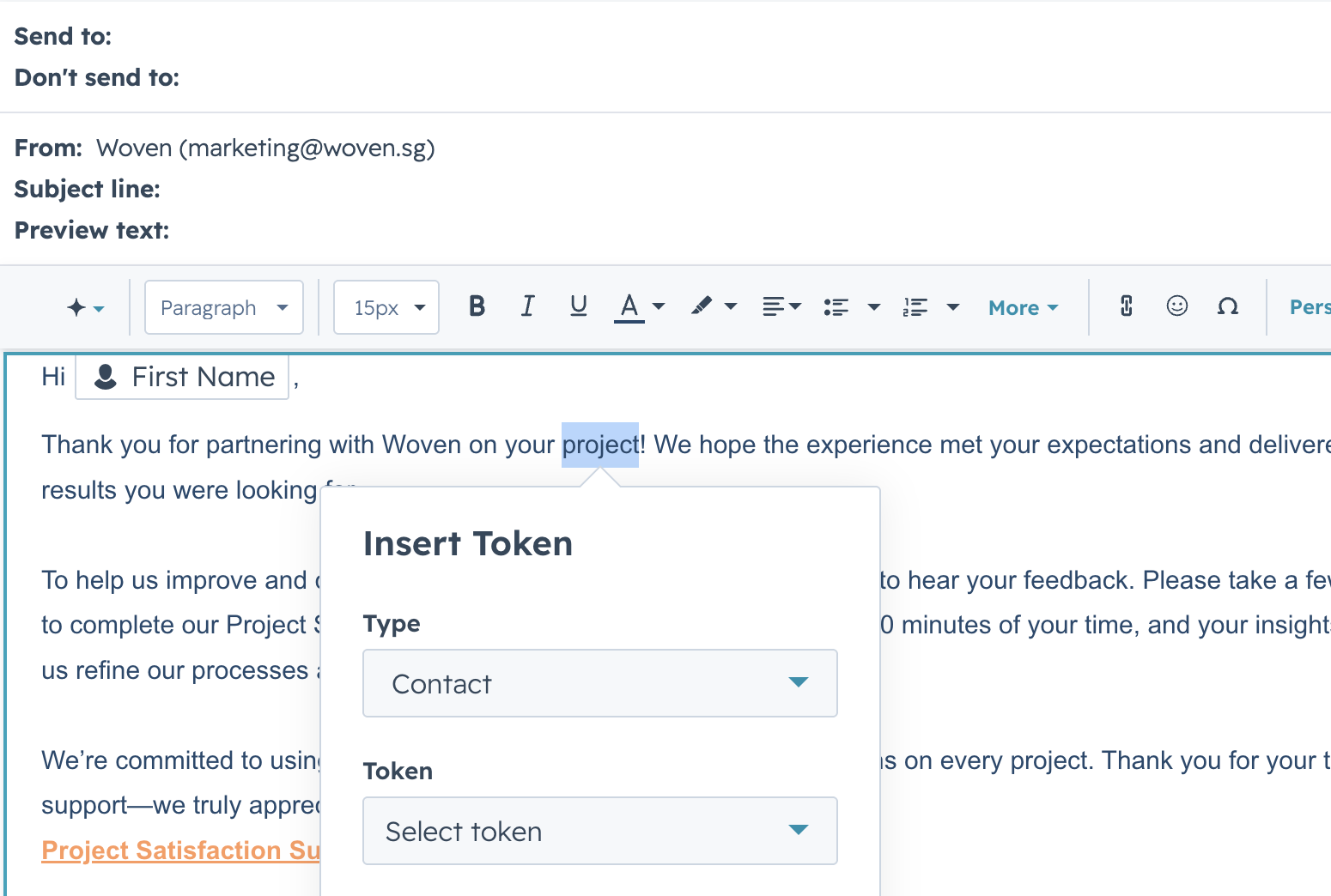Open the Select token dropdown

[x=600, y=831]
